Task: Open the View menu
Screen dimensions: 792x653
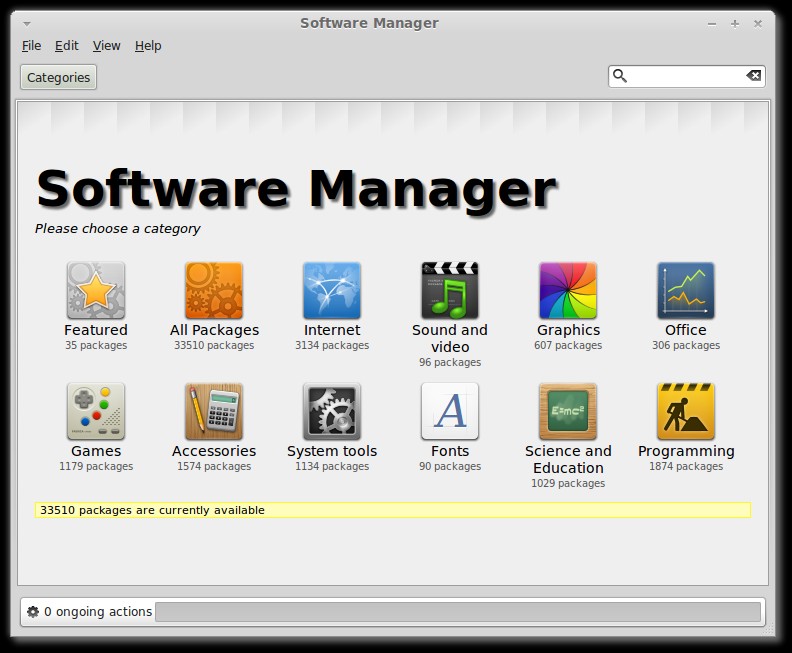Action: (107, 45)
